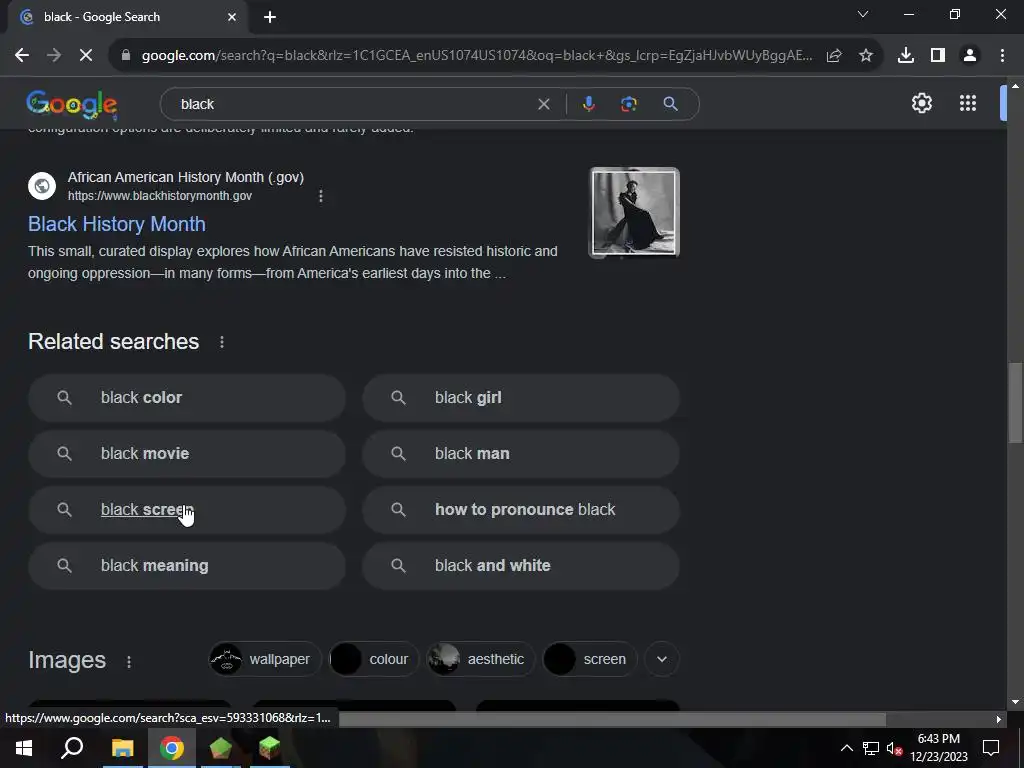
Task: Open the https://www.blackhistorymonth.gov URL text
Action: [160, 196]
